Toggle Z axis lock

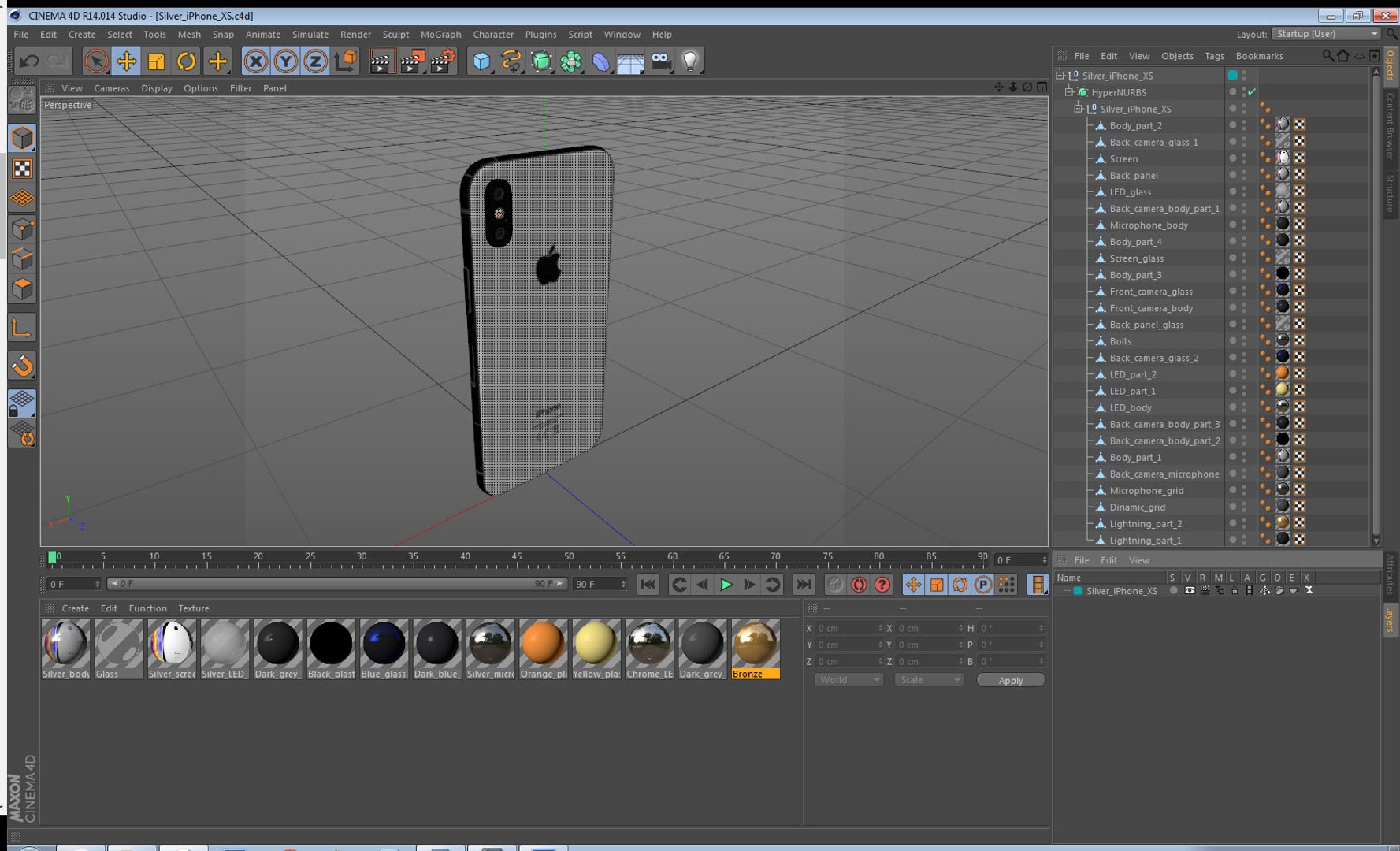coord(315,61)
